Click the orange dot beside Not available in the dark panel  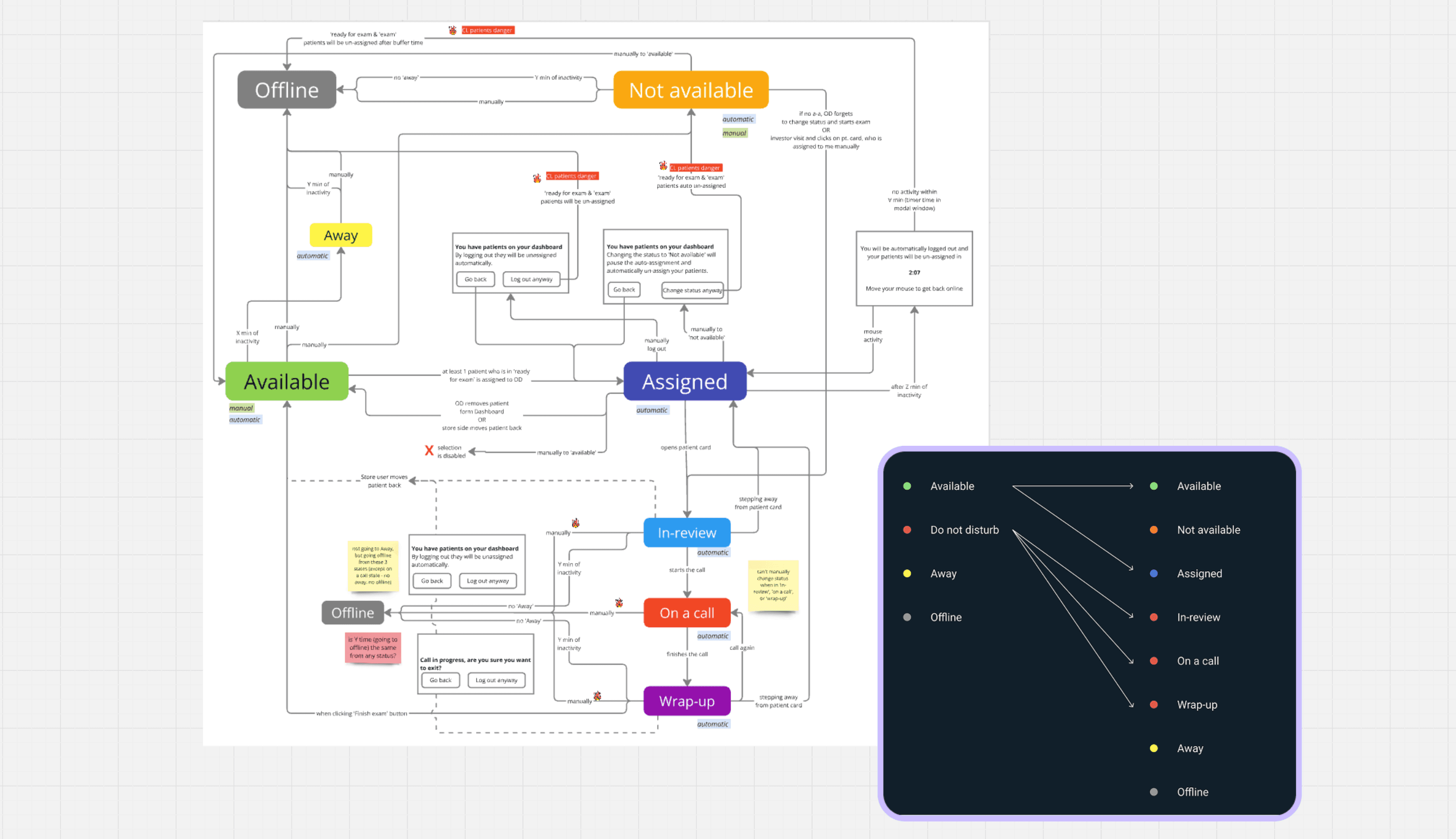pyautogui.click(x=1154, y=530)
